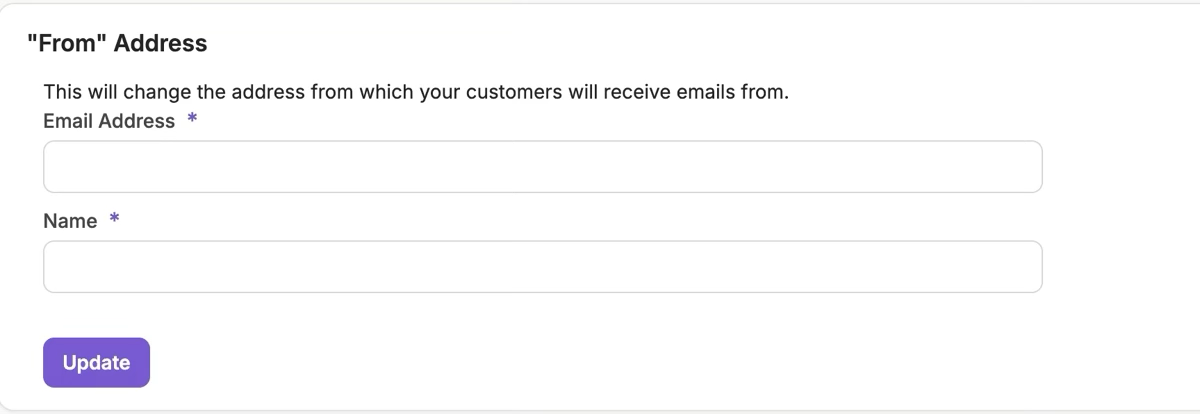Click the purple star after Email Address
Viewport: 1200px width, 414px height.
tap(192, 121)
